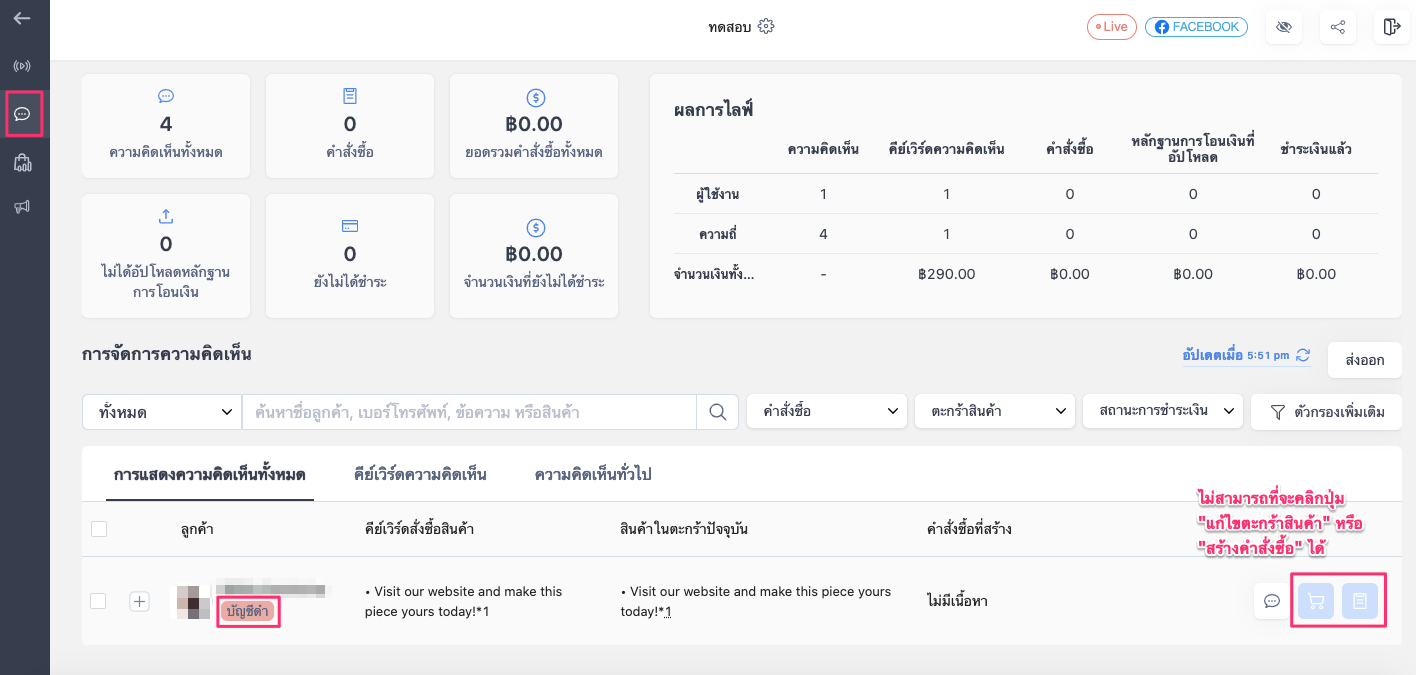Viewport: 1416px width, 675px height.
Task: Click the exit icon in the header
Action: coord(1392,27)
